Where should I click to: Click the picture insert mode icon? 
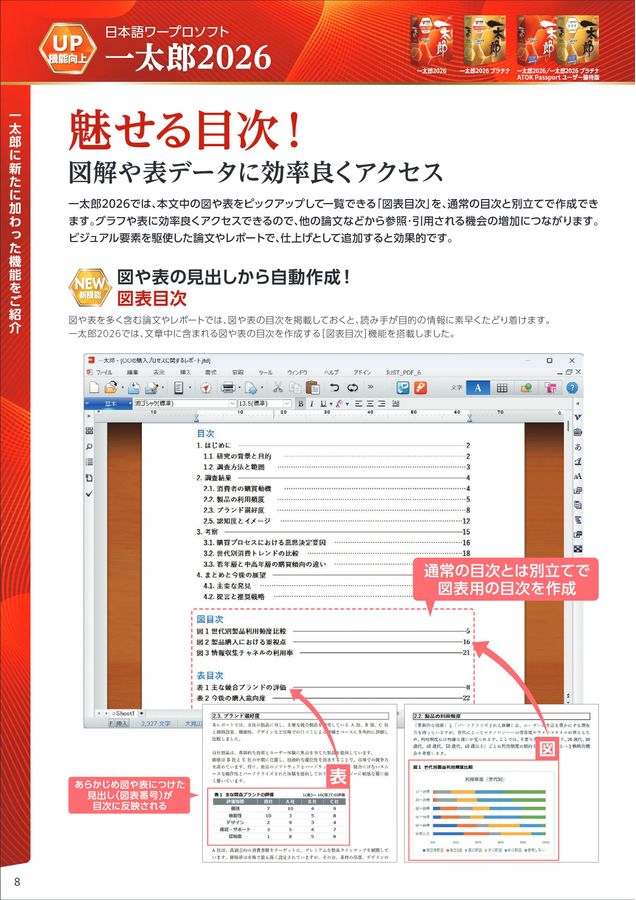click(526, 388)
